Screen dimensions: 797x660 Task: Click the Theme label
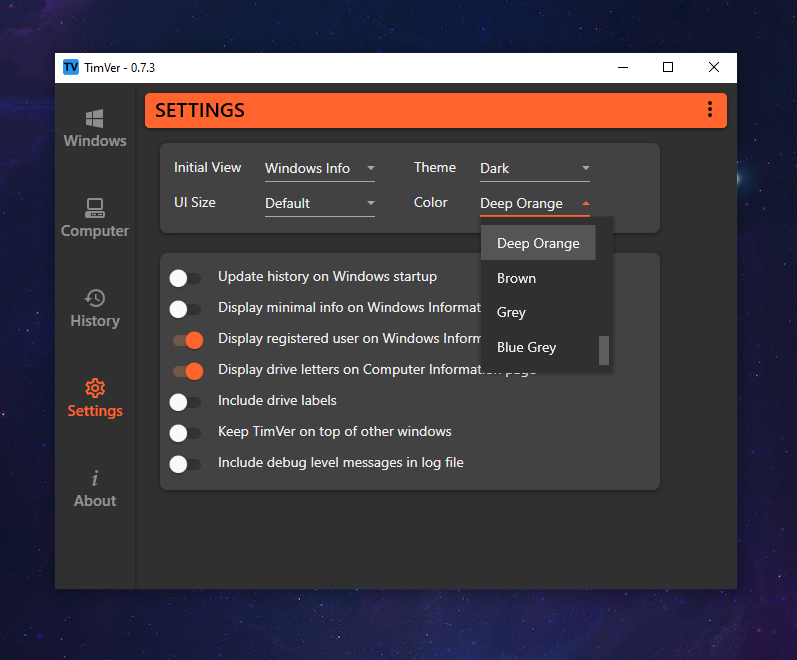click(x=435, y=167)
